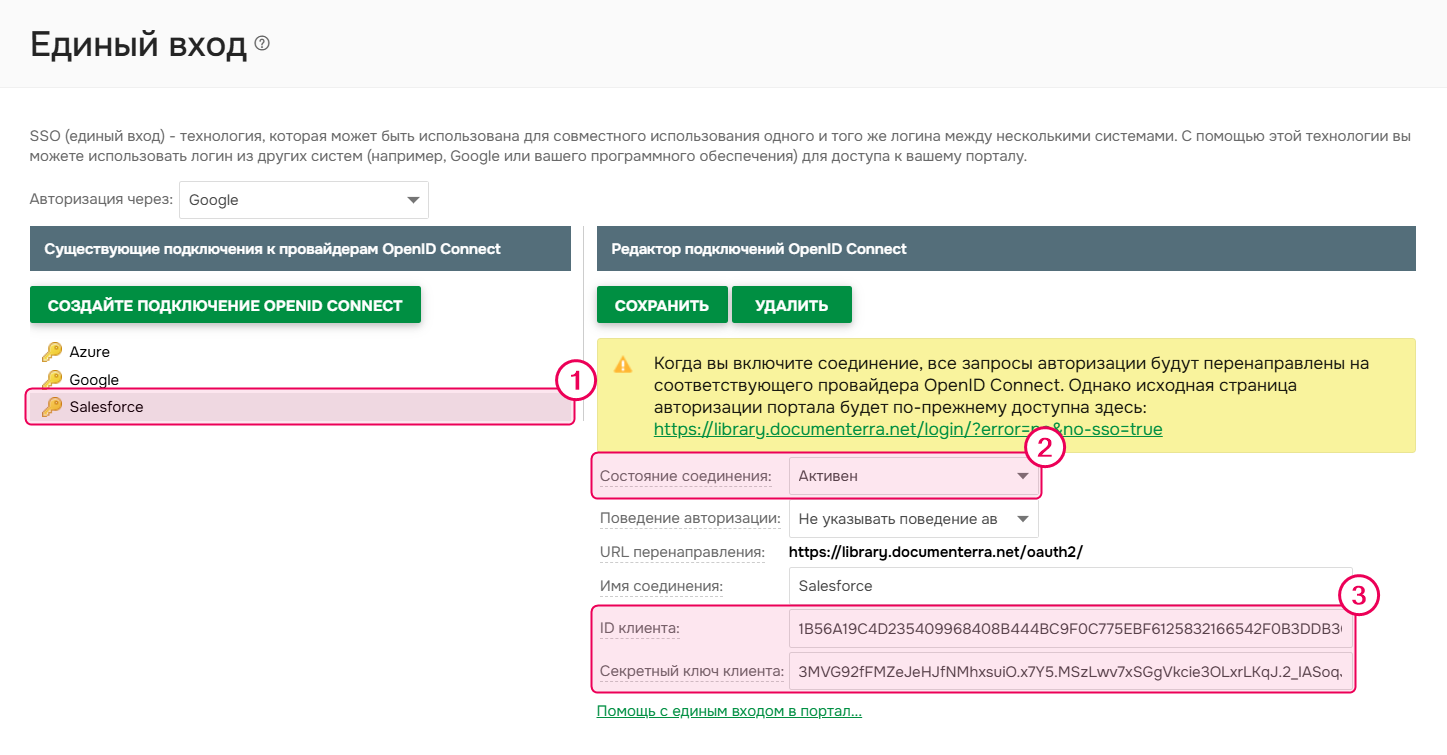
Task: Select the Google connection
Action: [96, 379]
